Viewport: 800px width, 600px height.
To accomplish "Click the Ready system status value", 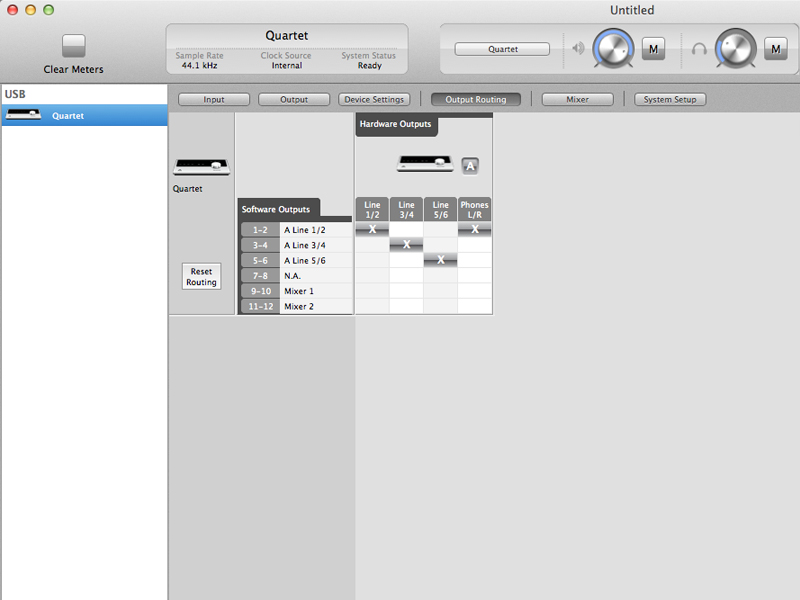I will click(x=369, y=65).
